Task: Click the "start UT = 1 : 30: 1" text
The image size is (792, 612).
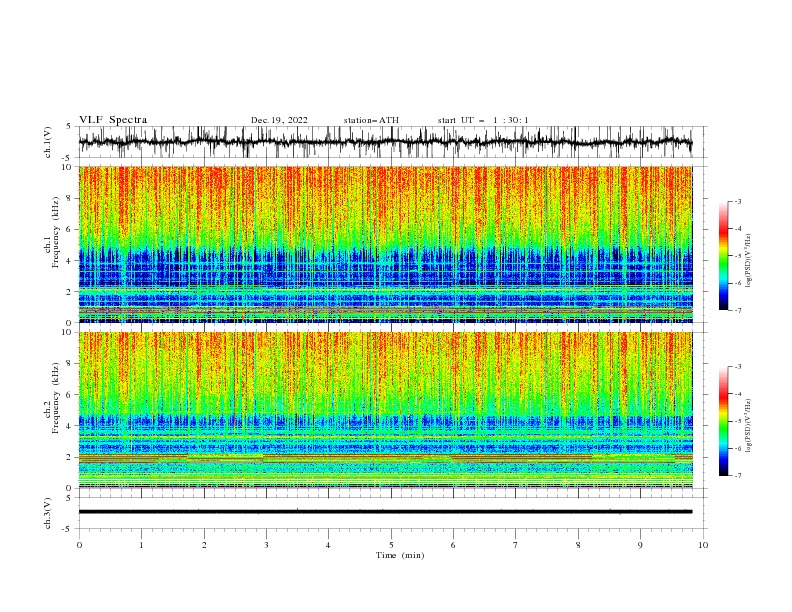Action: click(x=483, y=120)
